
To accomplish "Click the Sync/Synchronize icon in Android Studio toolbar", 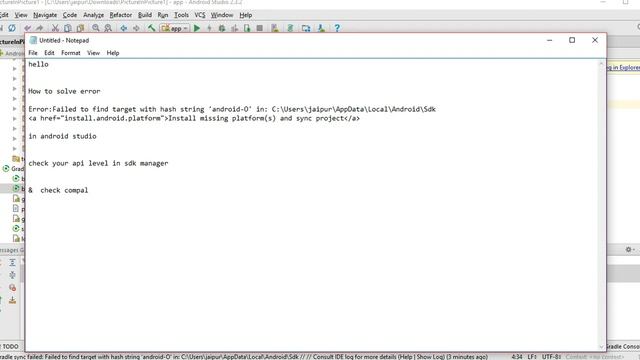I will click(x=12, y=28).
